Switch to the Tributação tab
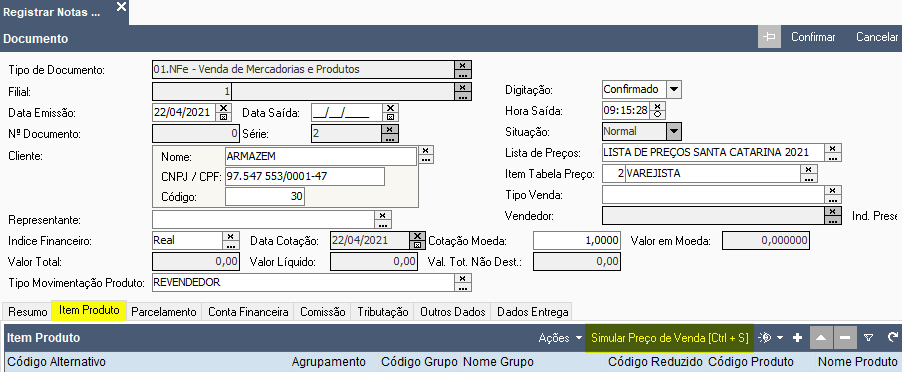Screen dimensions: 902x372 coord(383,312)
